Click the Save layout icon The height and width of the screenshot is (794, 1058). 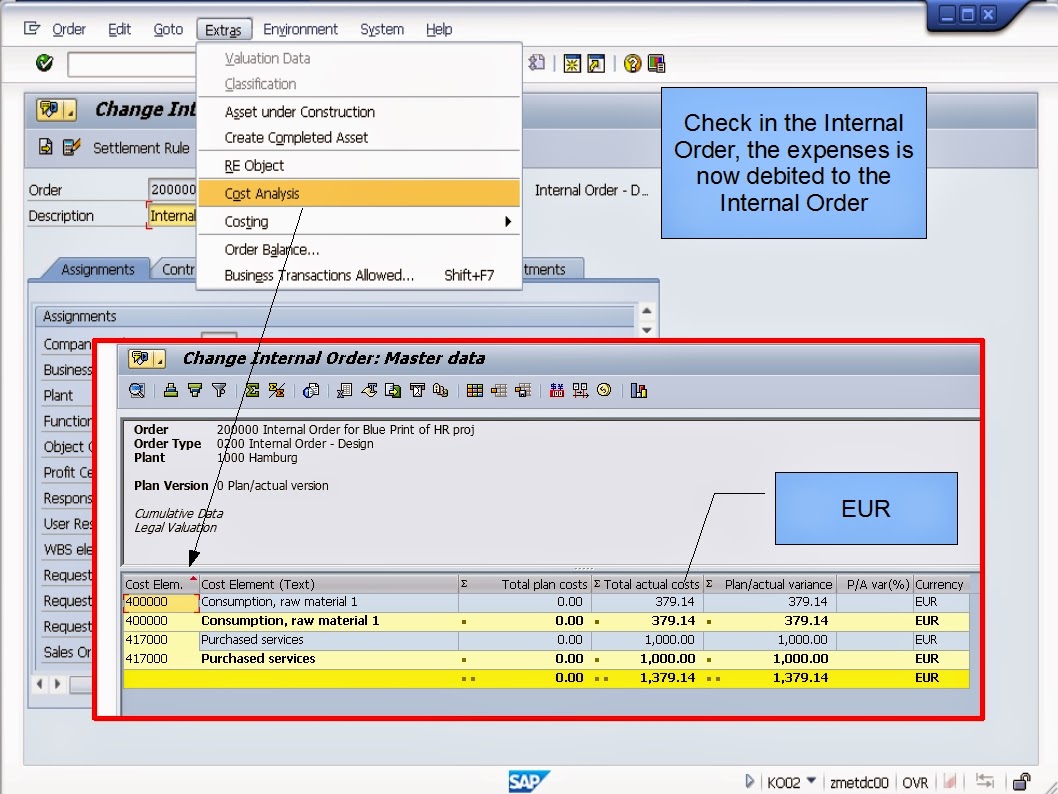[523, 391]
